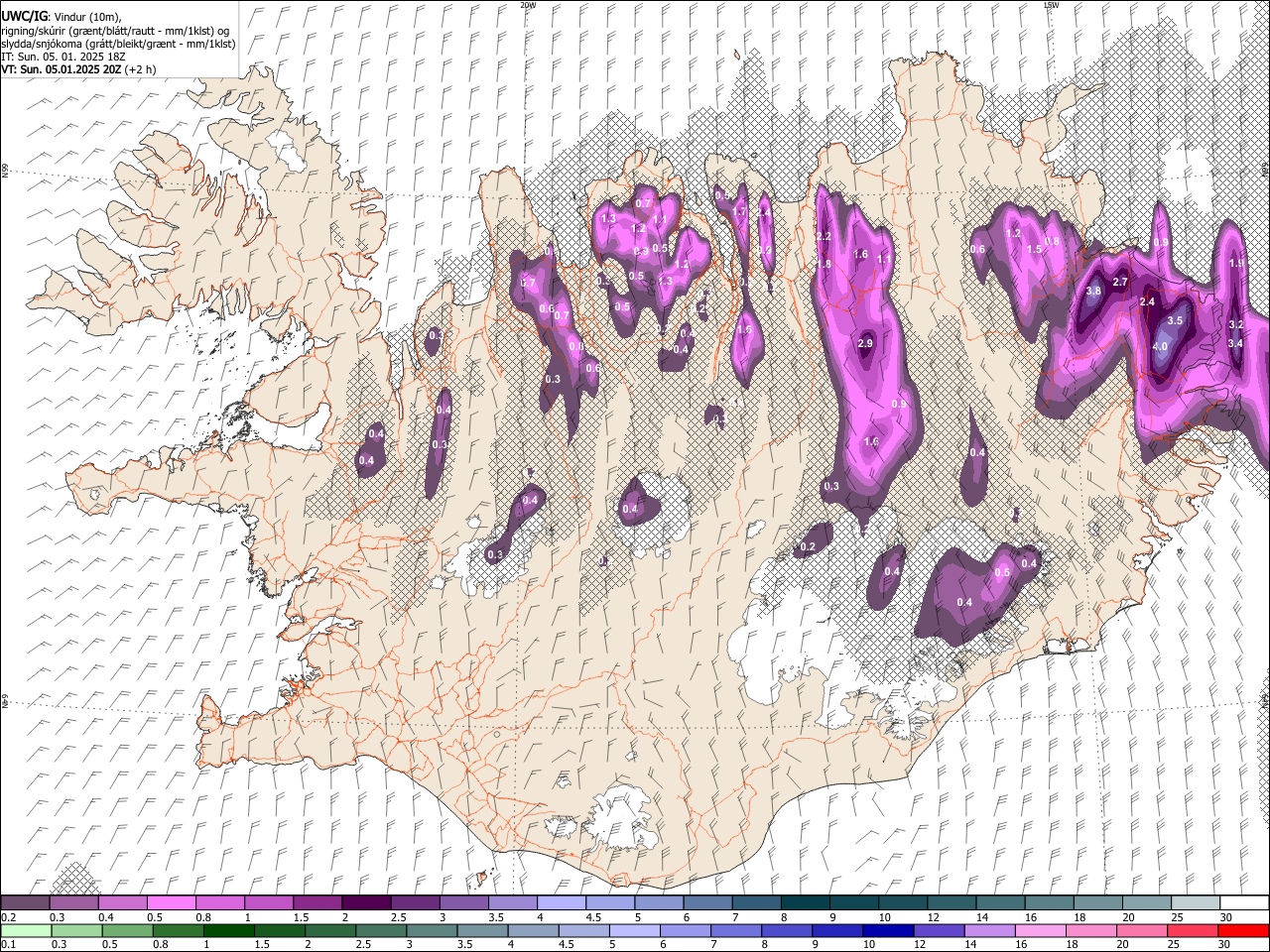Select dark purple top-row swatch 2 to 2.5
The width and height of the screenshot is (1270, 952).
[x=366, y=902]
